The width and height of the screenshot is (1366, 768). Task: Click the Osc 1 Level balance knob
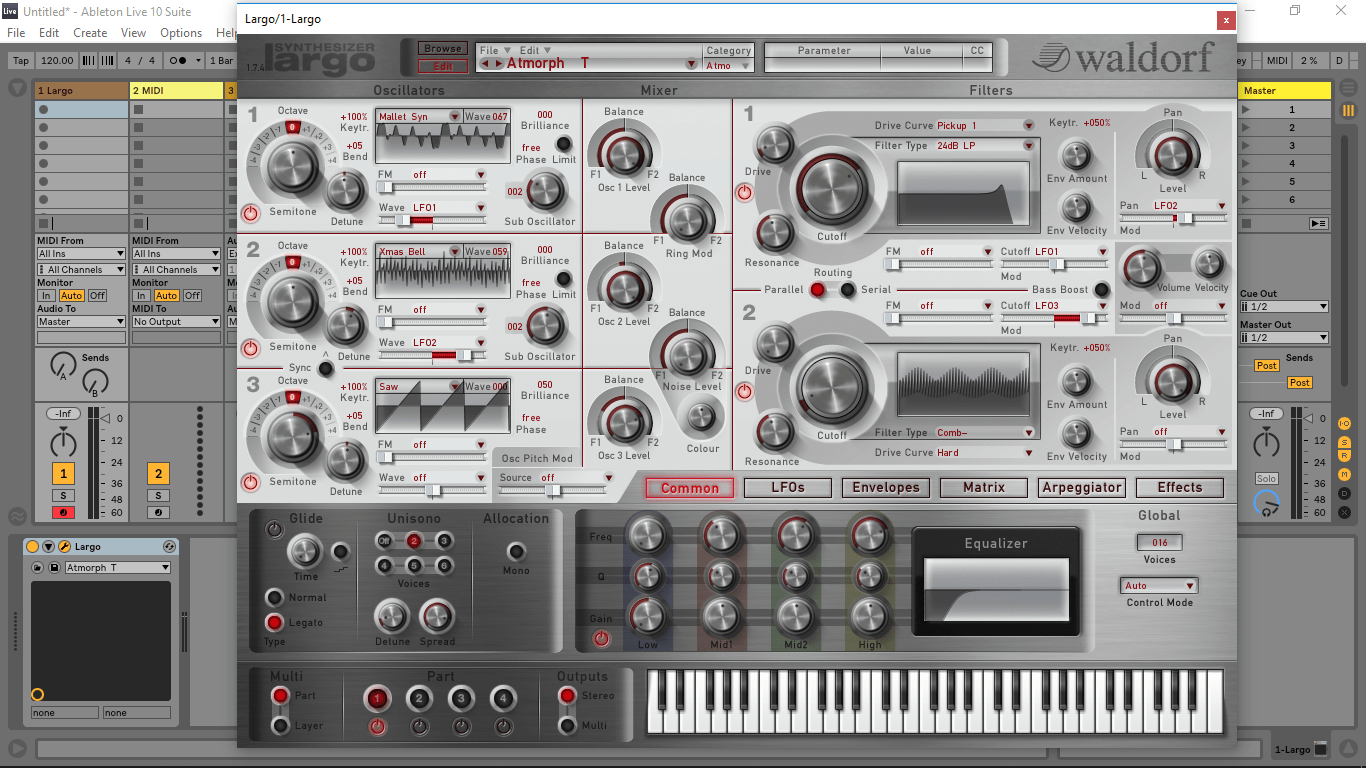[x=624, y=154]
